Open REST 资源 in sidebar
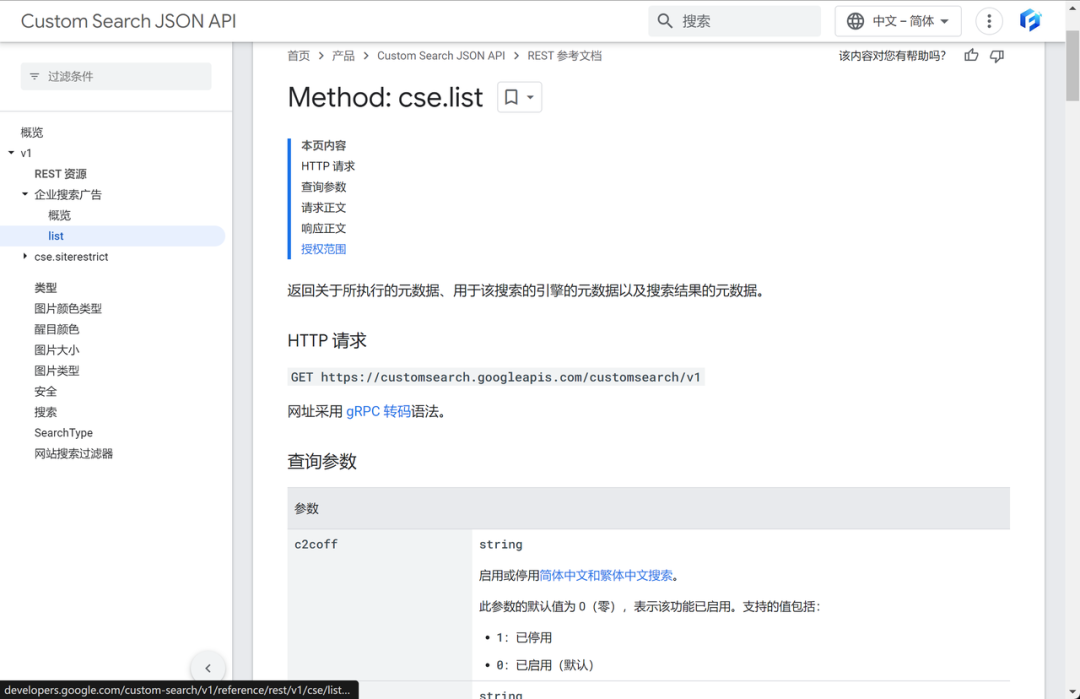 [61, 174]
